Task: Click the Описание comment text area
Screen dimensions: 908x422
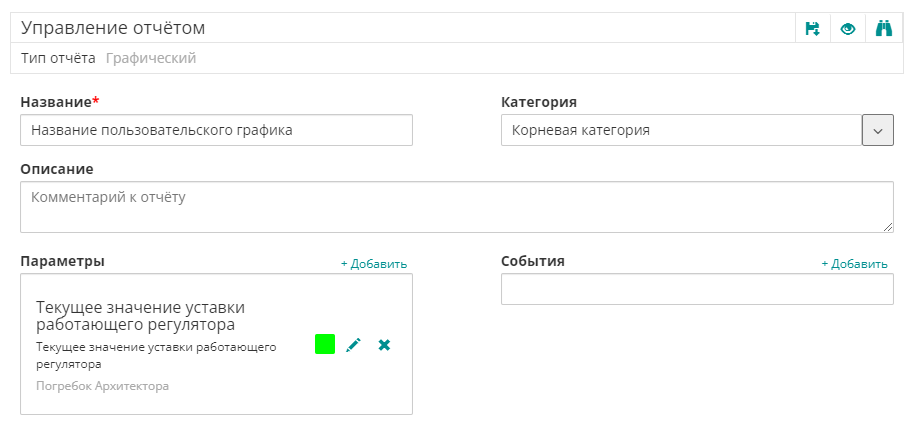Action: click(x=456, y=207)
